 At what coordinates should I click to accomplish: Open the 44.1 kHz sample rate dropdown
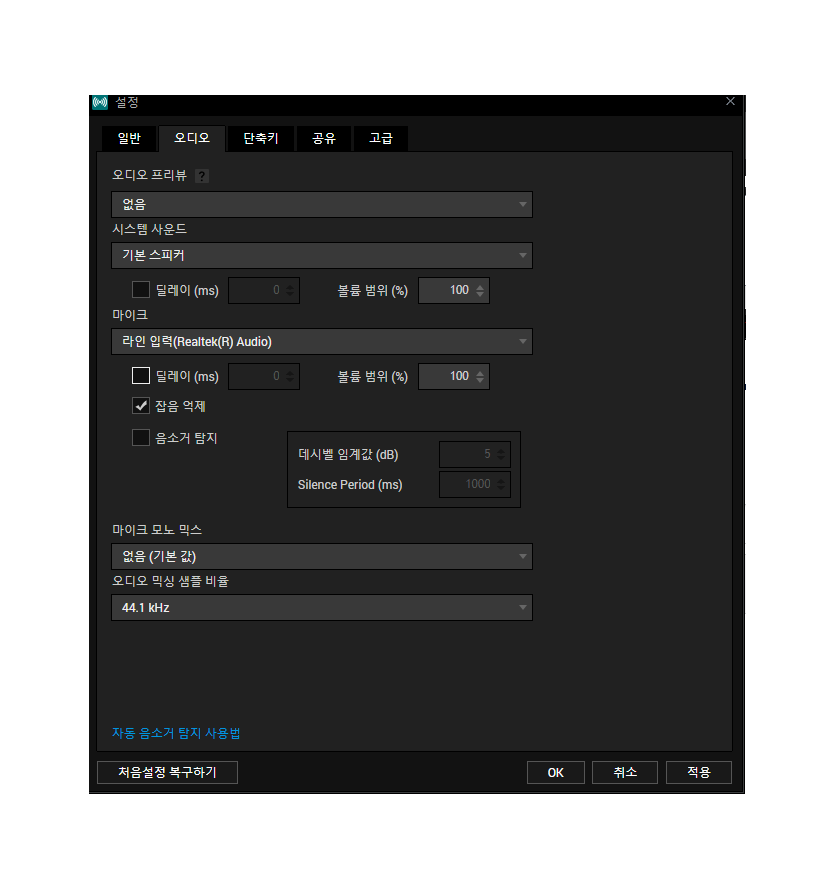coord(322,608)
